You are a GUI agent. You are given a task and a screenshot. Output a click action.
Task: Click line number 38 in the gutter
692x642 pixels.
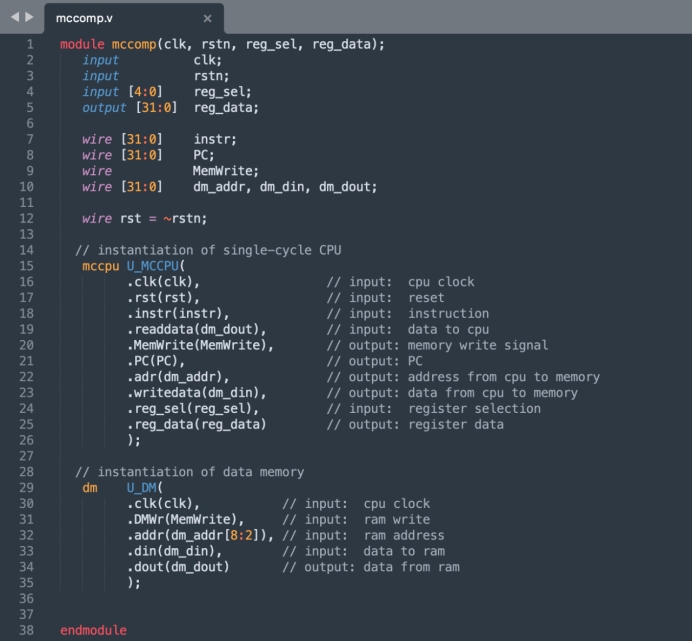tap(27, 631)
